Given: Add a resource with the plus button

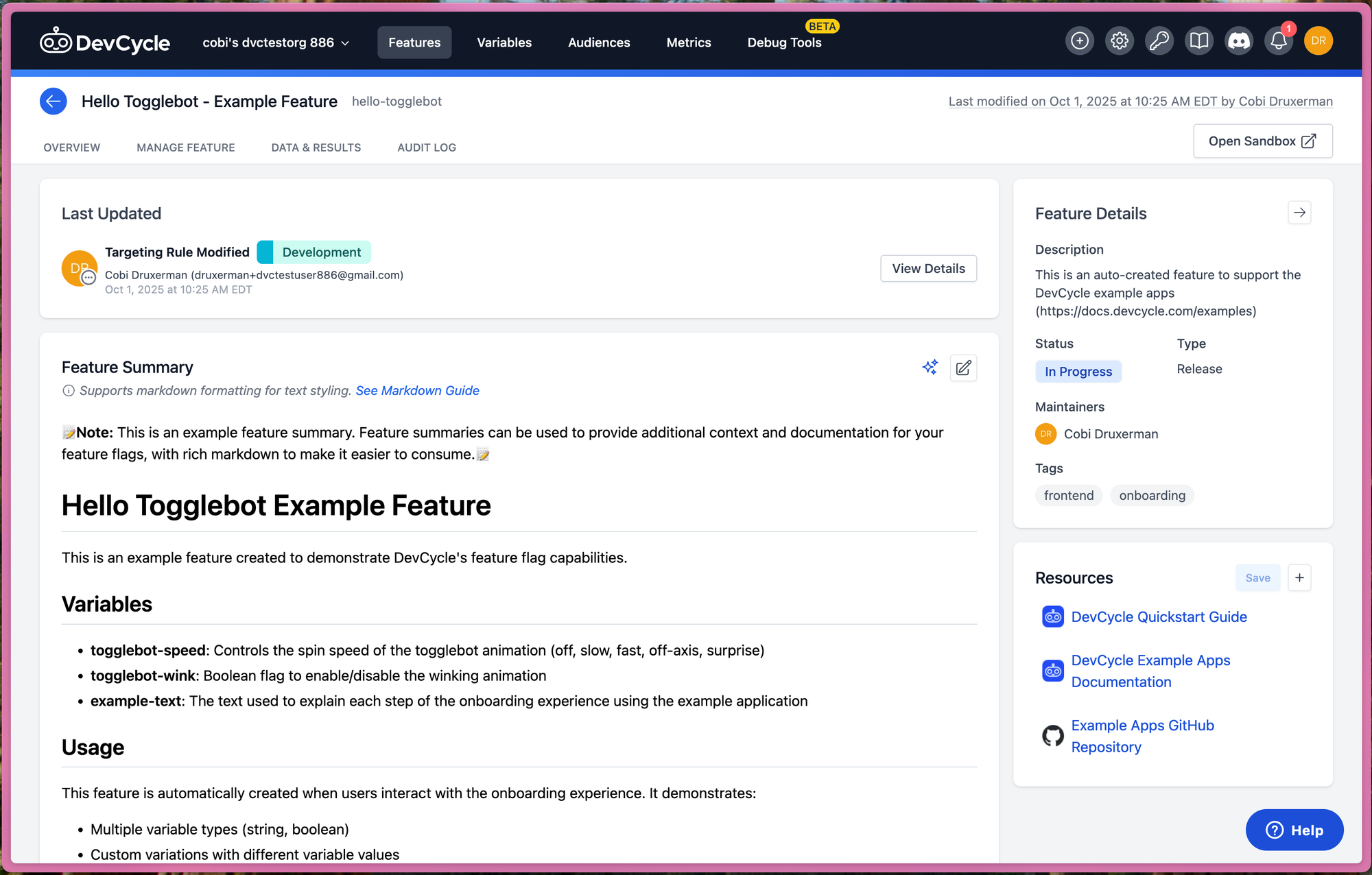Looking at the screenshot, I should [x=1299, y=578].
